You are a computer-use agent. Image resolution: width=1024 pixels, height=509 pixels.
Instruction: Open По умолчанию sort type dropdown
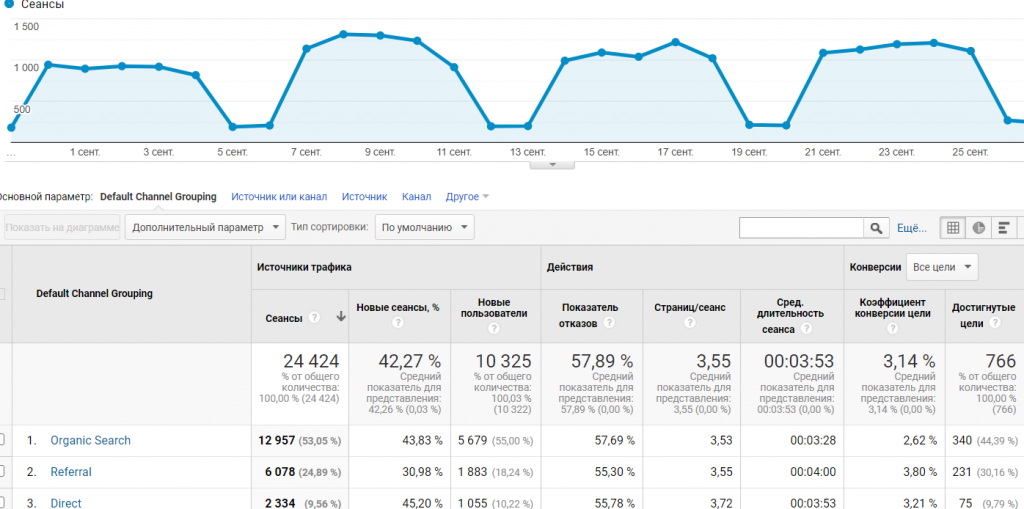click(x=424, y=227)
